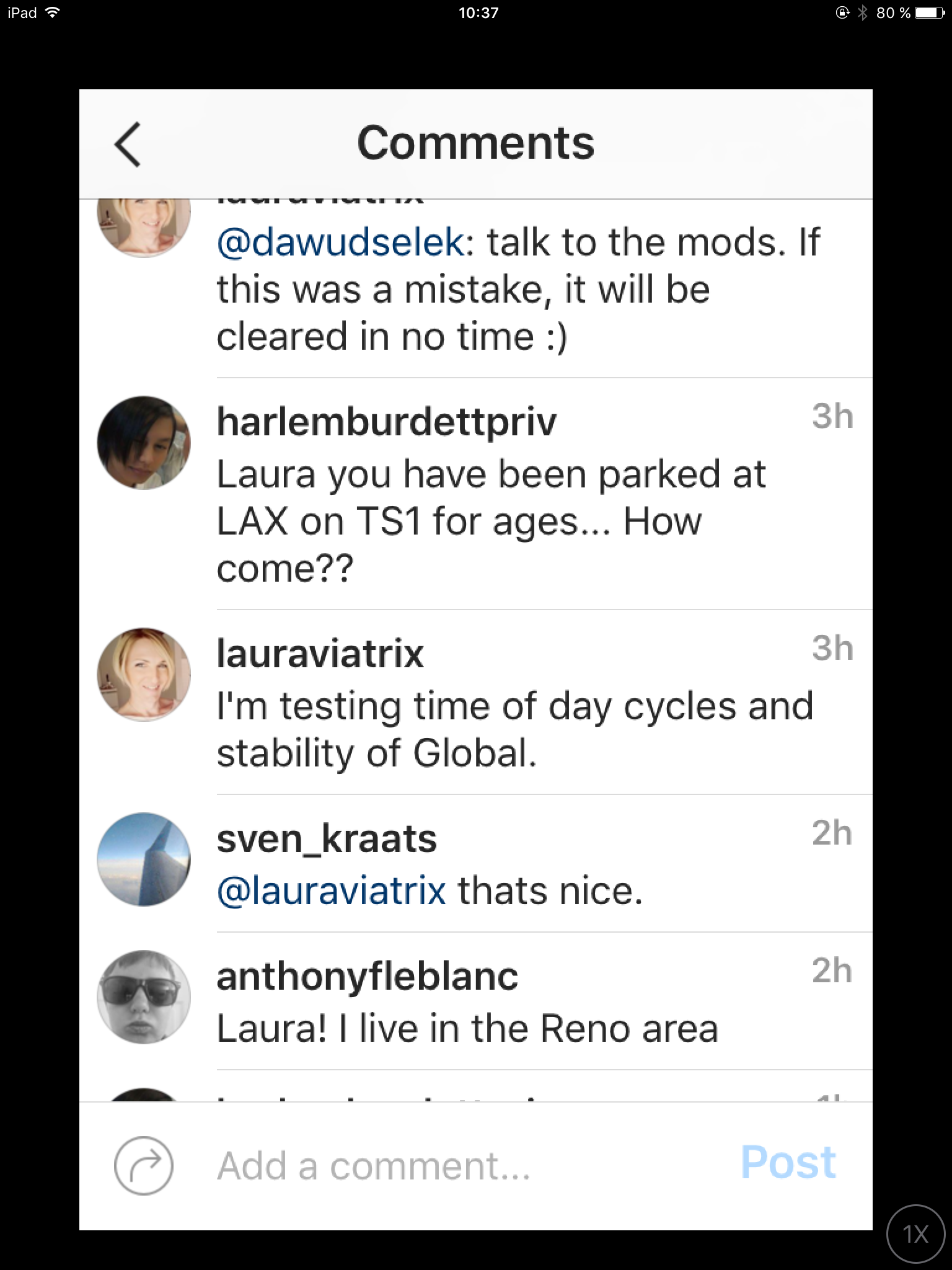Select the comment about being parked at LAX
This screenshot has height=1270, width=952.
click(491, 521)
